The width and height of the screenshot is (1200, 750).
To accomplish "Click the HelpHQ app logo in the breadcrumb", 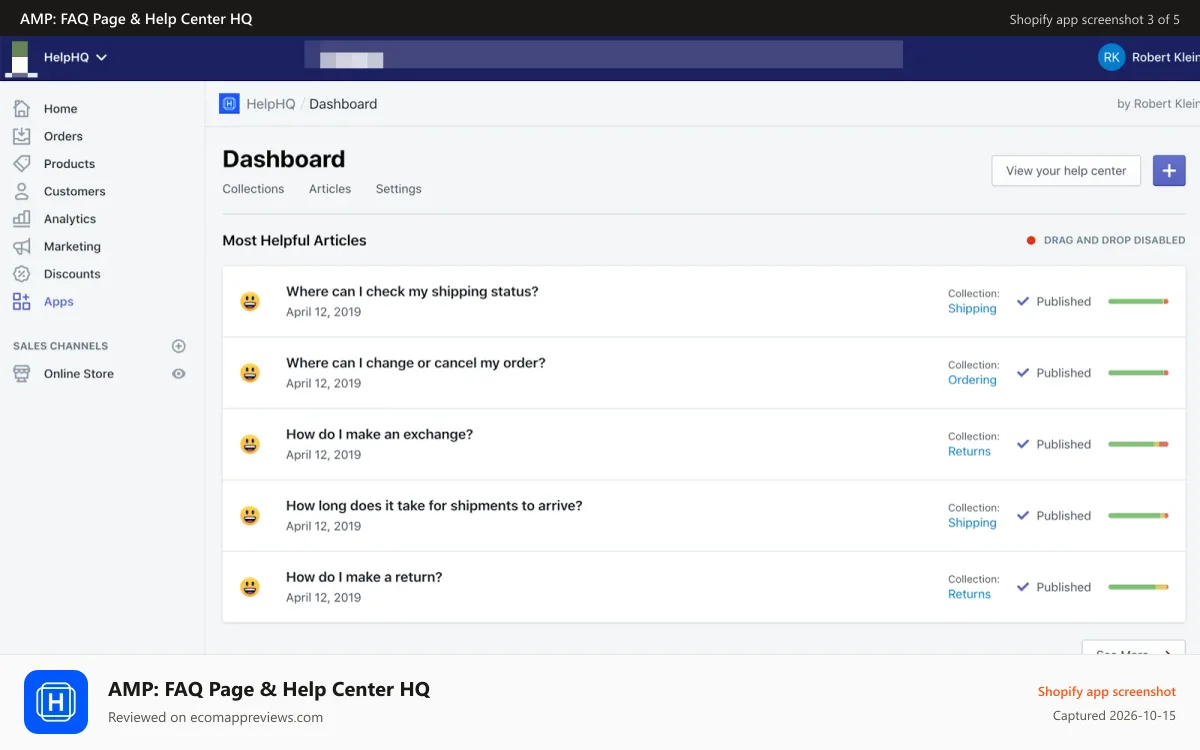I will 229,103.
